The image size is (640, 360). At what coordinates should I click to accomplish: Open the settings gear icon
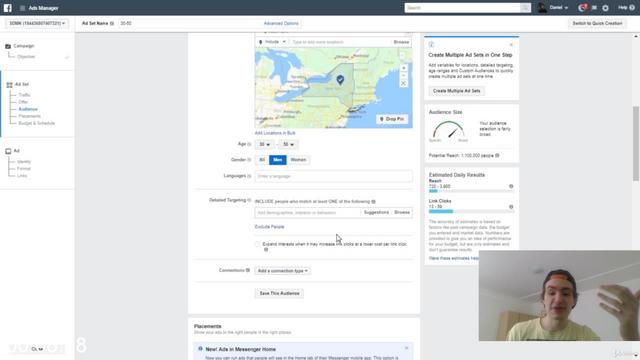coord(605,8)
